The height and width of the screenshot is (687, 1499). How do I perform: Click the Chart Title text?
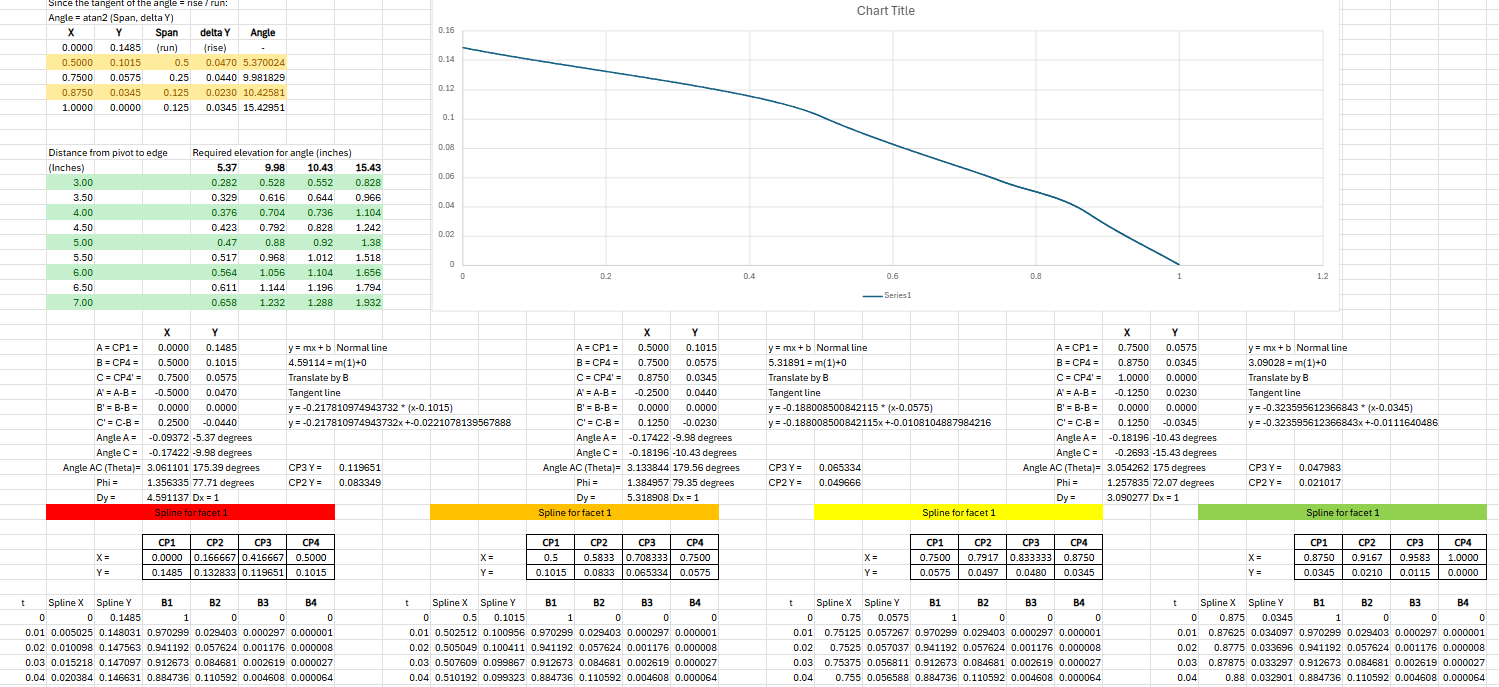[885, 11]
